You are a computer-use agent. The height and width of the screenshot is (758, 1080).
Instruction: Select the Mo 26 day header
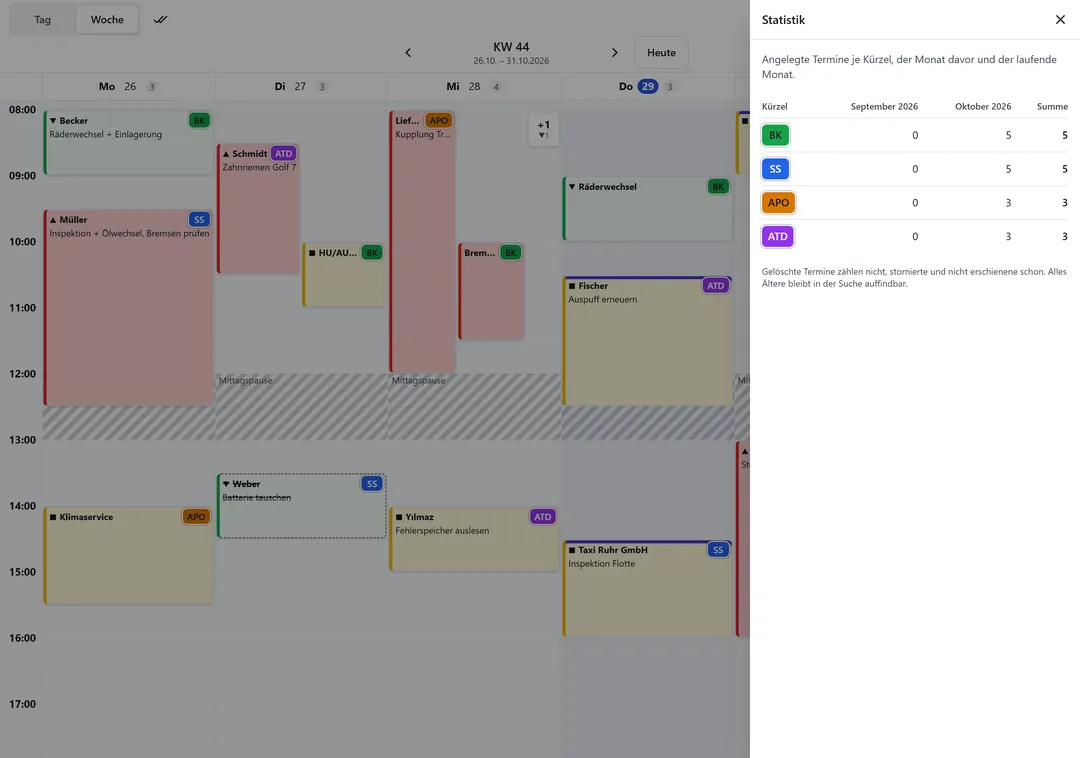coord(128,87)
